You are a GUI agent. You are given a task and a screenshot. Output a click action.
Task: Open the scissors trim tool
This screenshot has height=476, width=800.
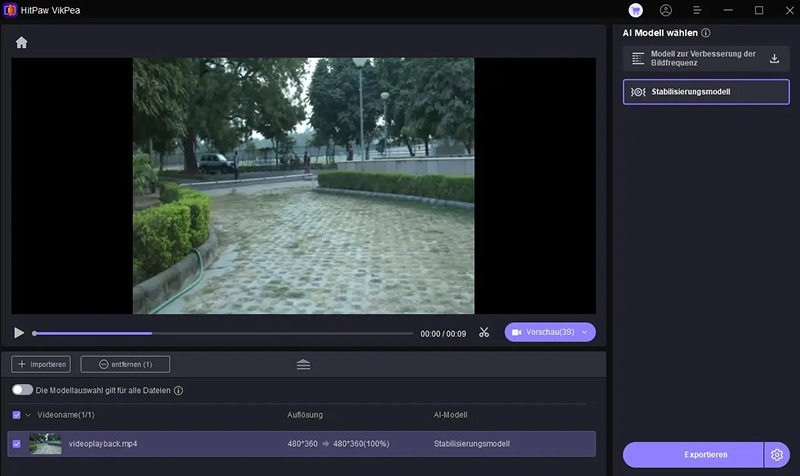click(x=484, y=333)
